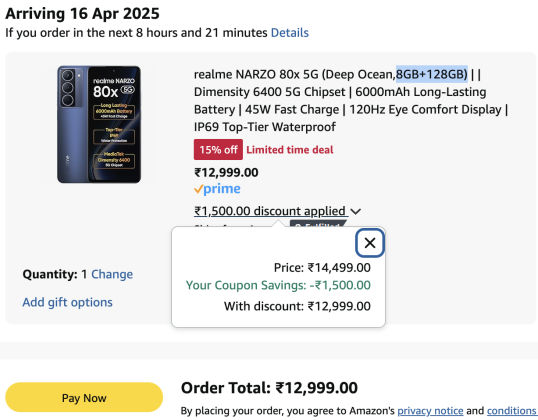Click the With discount price row
The image size is (538, 420).
pos(297,306)
